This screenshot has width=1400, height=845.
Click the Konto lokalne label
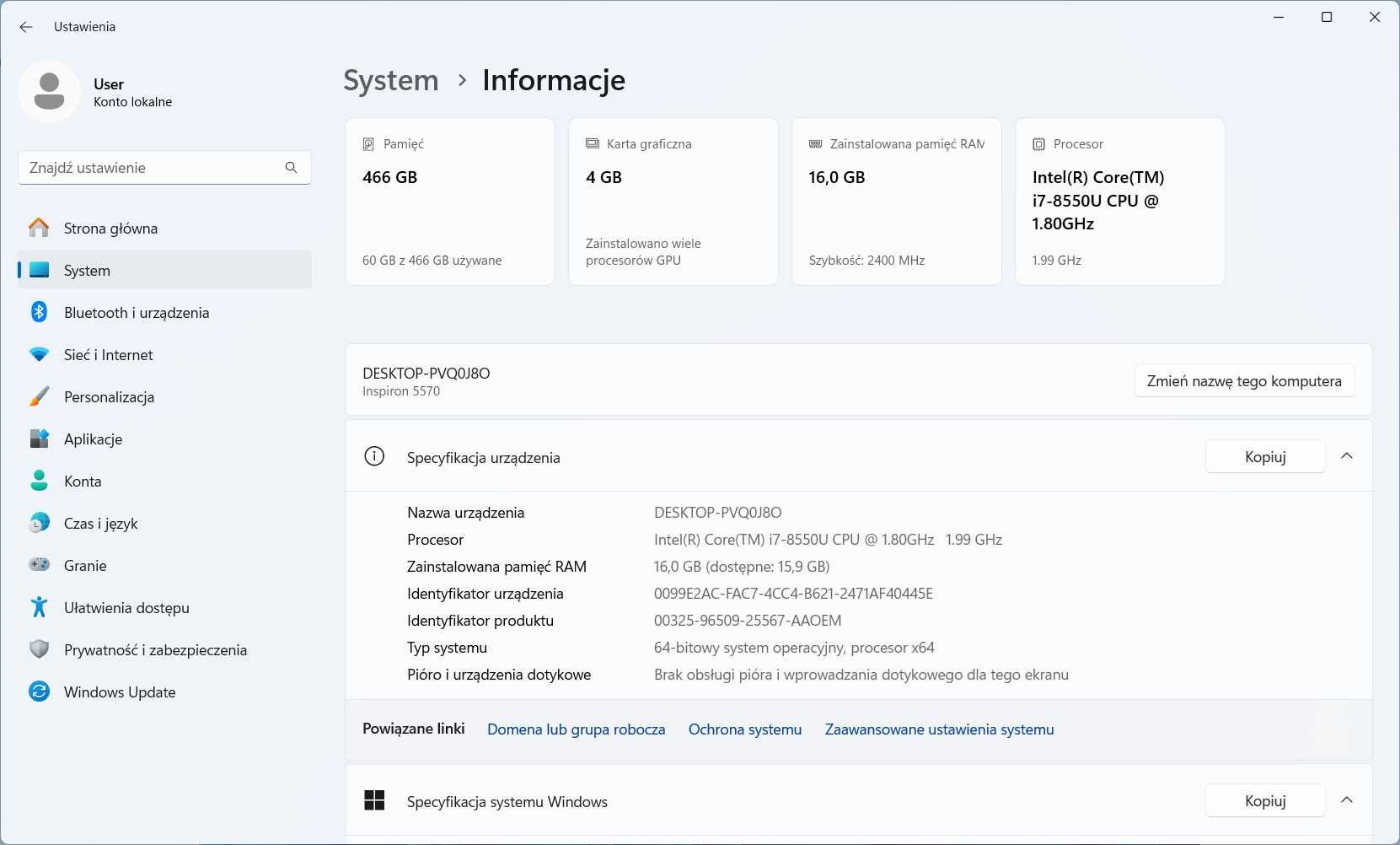pyautogui.click(x=133, y=102)
